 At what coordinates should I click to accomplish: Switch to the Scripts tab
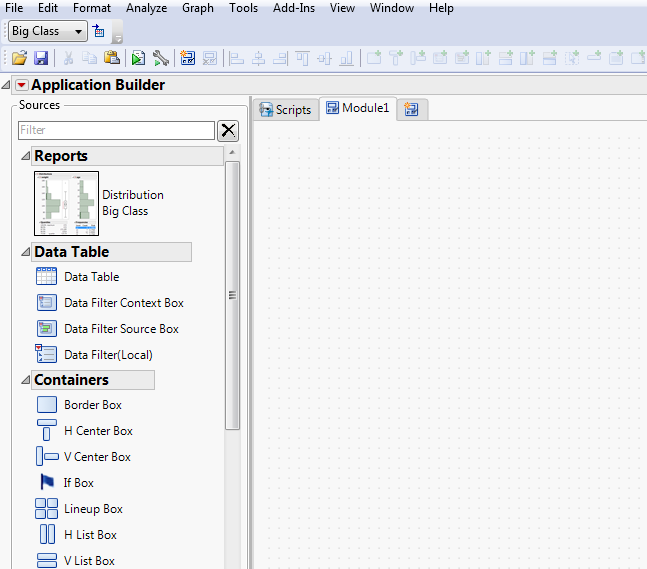tap(285, 110)
